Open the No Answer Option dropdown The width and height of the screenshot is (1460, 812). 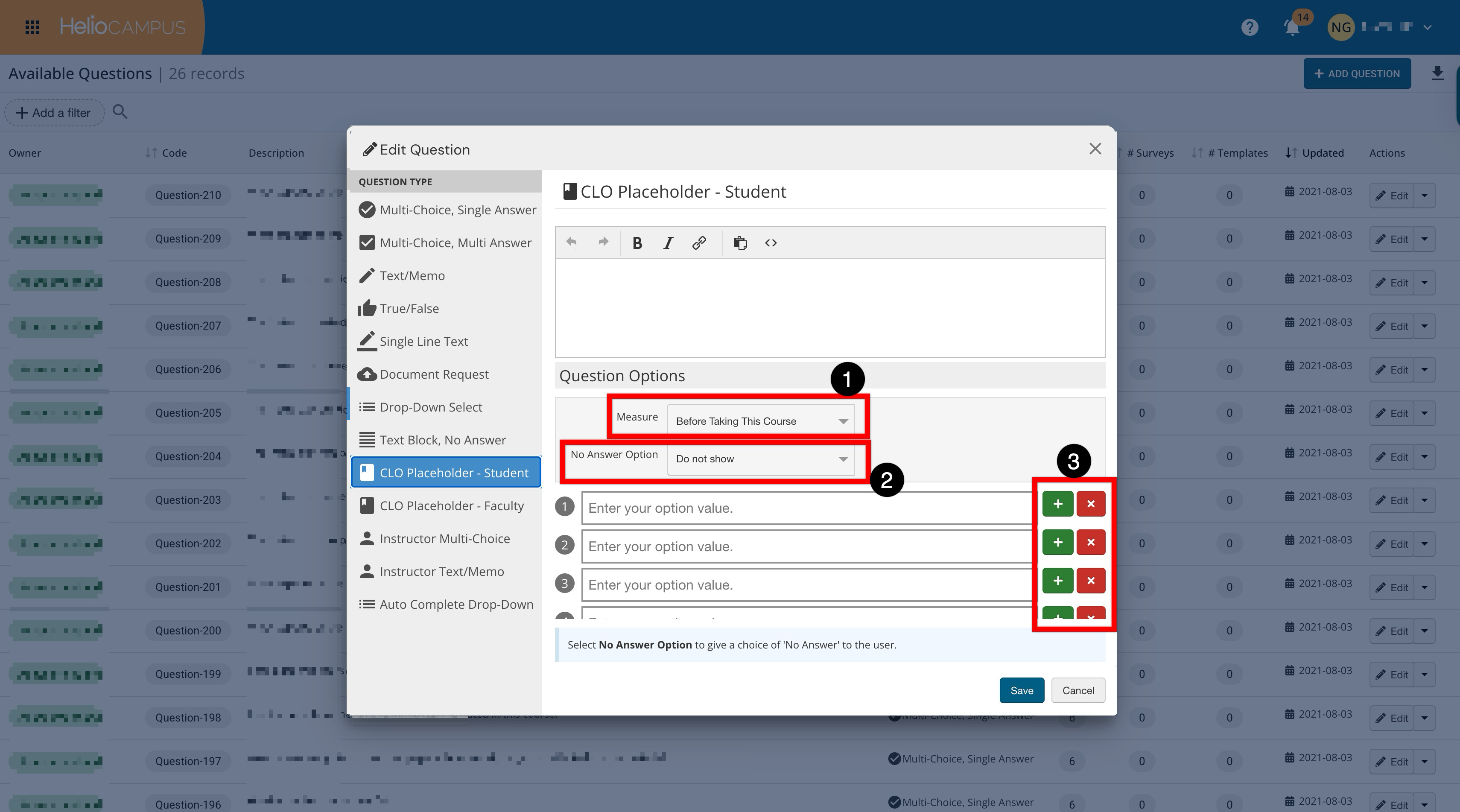pos(760,459)
